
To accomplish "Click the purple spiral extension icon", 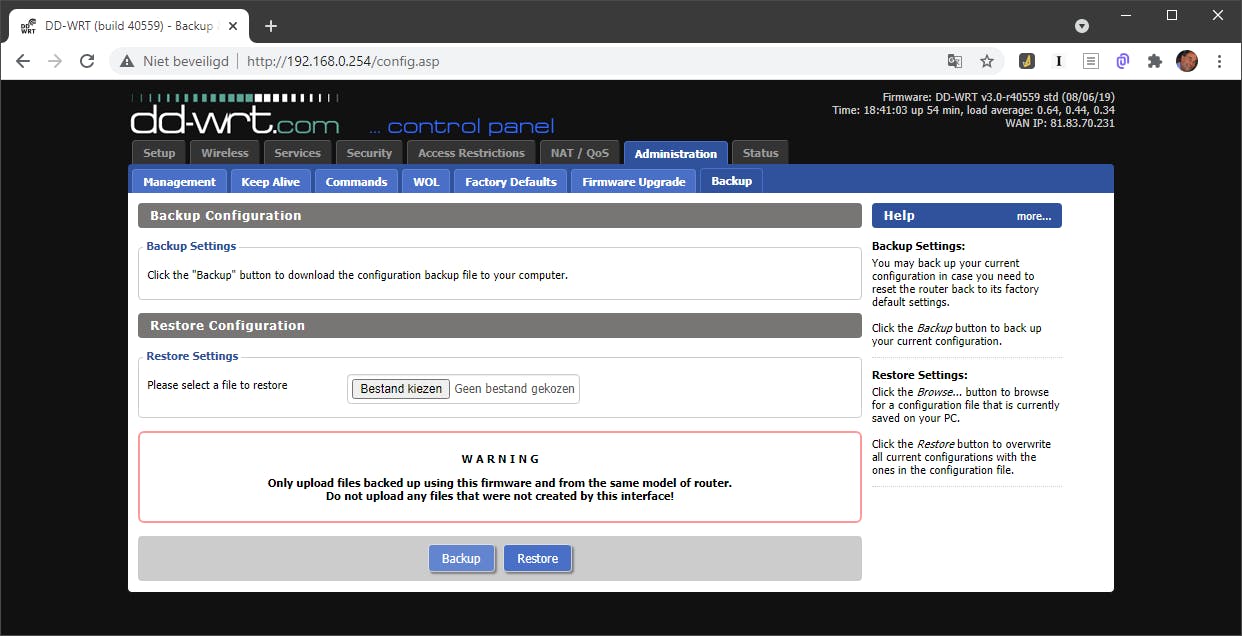I will (1123, 61).
